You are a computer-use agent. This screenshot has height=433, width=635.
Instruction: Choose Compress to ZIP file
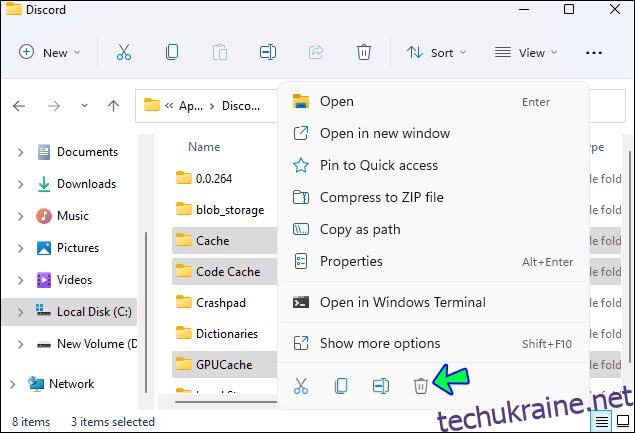(433, 197)
